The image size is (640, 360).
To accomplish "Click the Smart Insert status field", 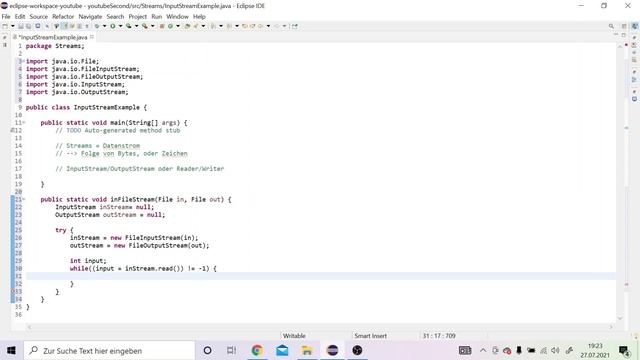I will pos(370,336).
